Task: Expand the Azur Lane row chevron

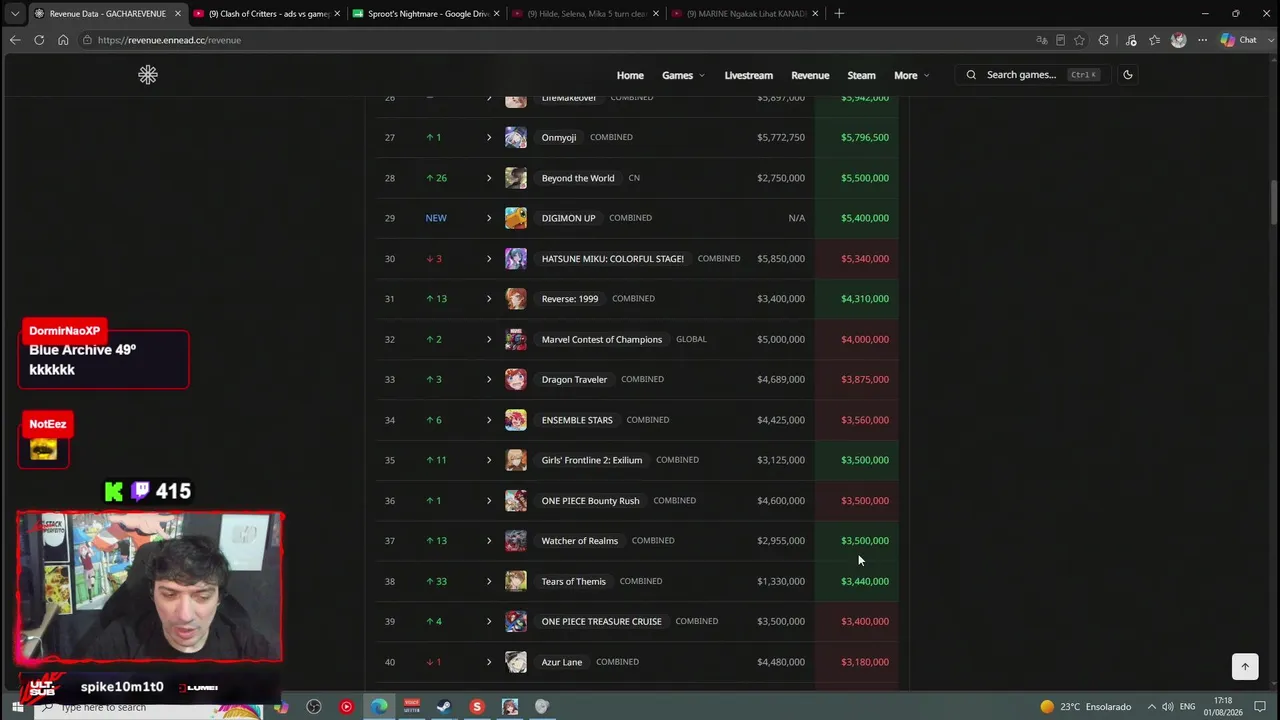Action: tap(489, 662)
